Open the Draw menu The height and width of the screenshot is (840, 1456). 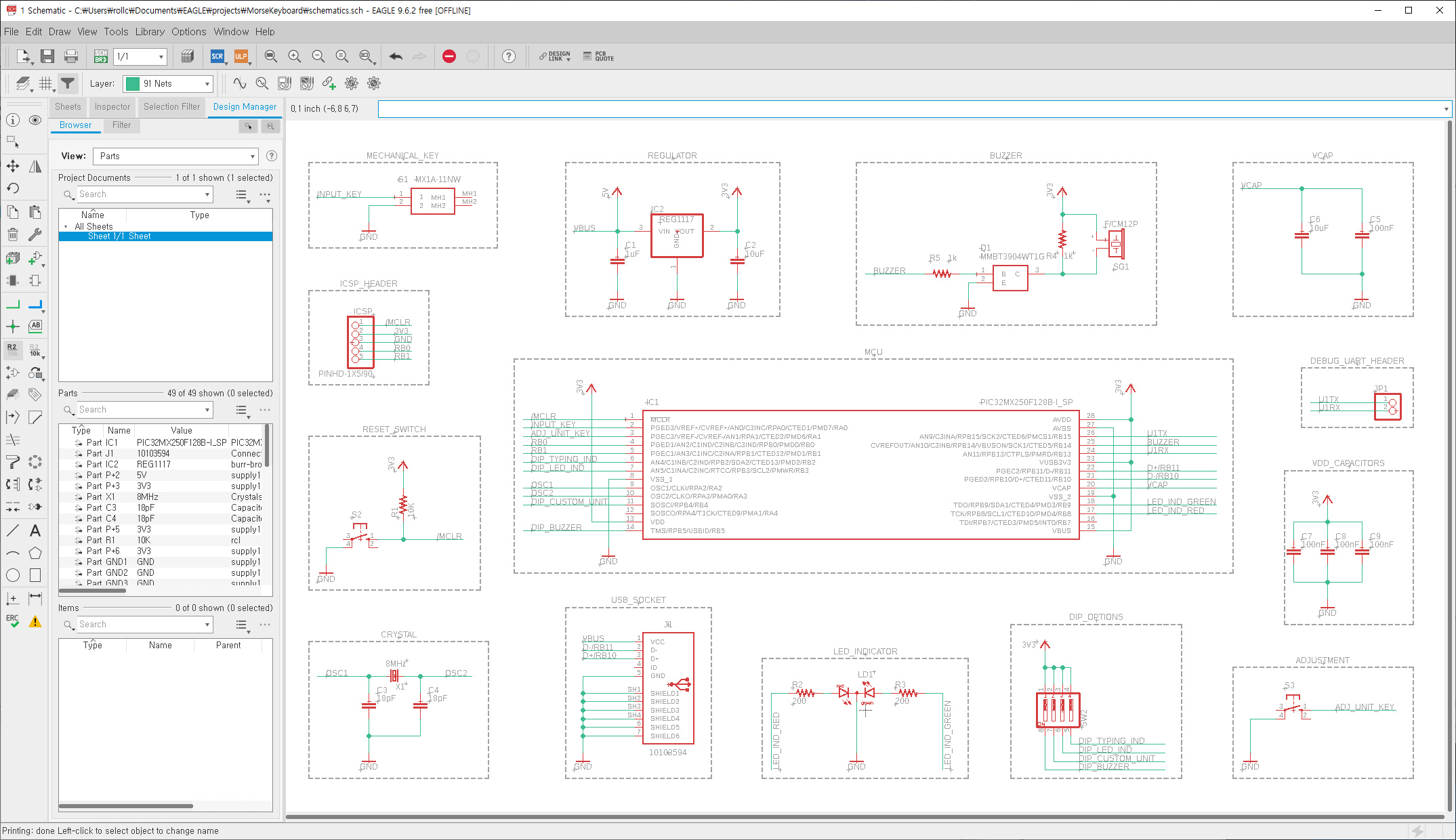[60, 31]
